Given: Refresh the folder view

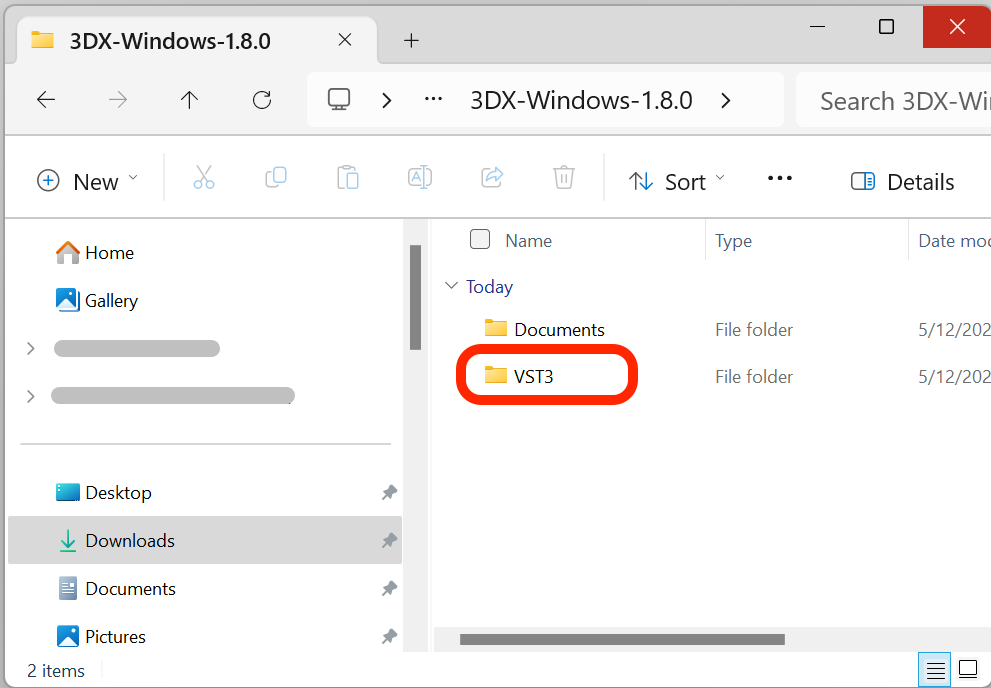Looking at the screenshot, I should pos(262,100).
